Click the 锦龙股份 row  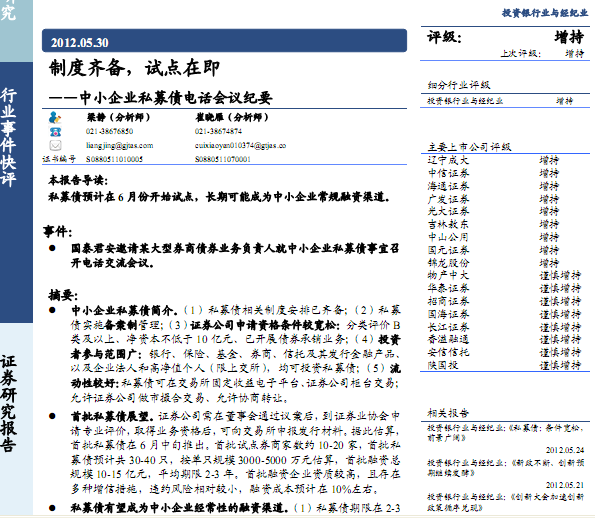point(505,263)
